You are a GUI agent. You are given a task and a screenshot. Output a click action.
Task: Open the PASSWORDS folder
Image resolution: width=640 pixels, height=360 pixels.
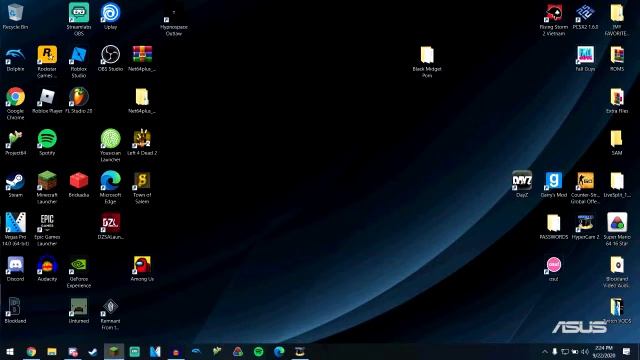coord(553,226)
